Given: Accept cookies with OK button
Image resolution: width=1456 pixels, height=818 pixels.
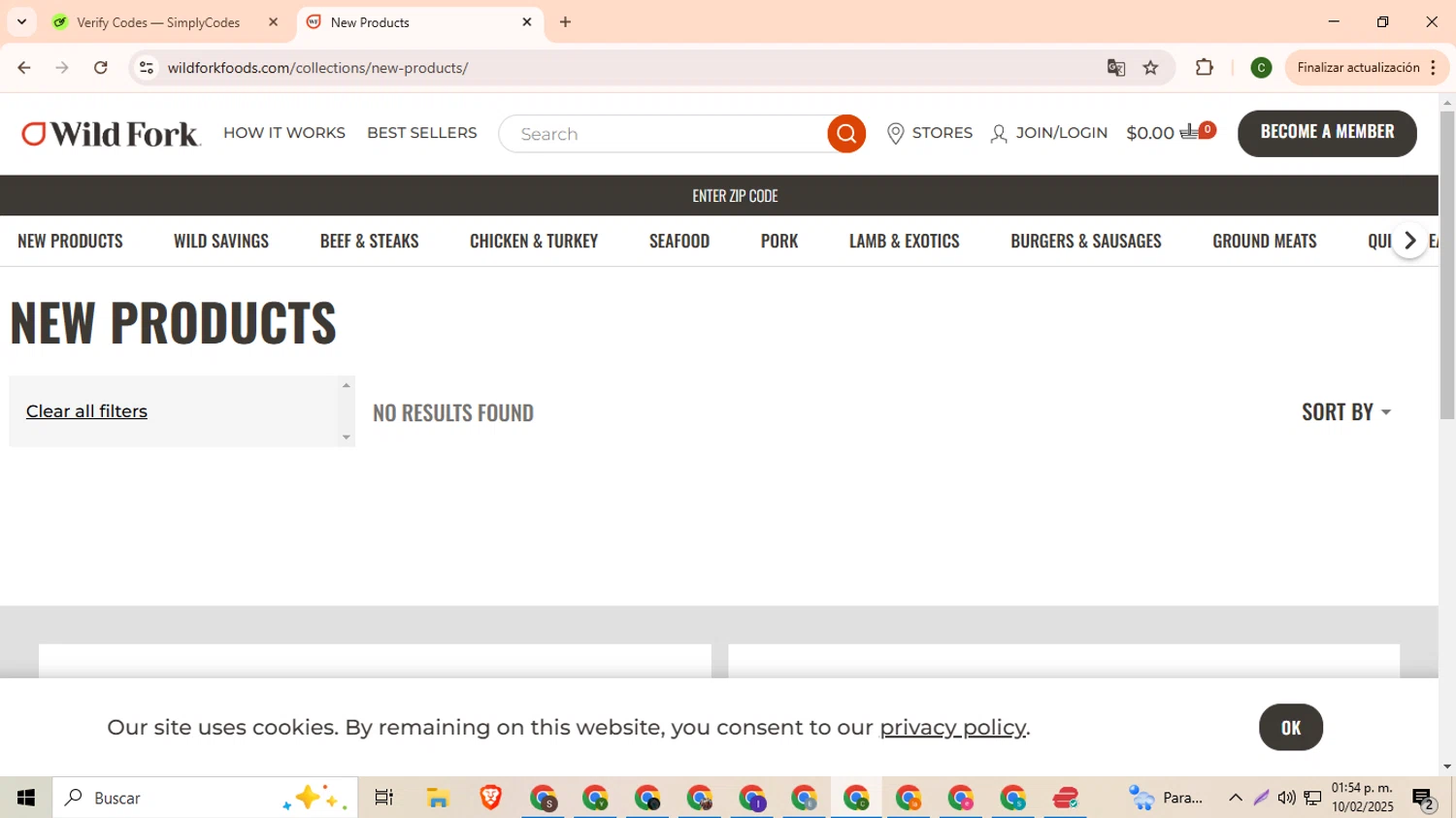Looking at the screenshot, I should (1291, 727).
